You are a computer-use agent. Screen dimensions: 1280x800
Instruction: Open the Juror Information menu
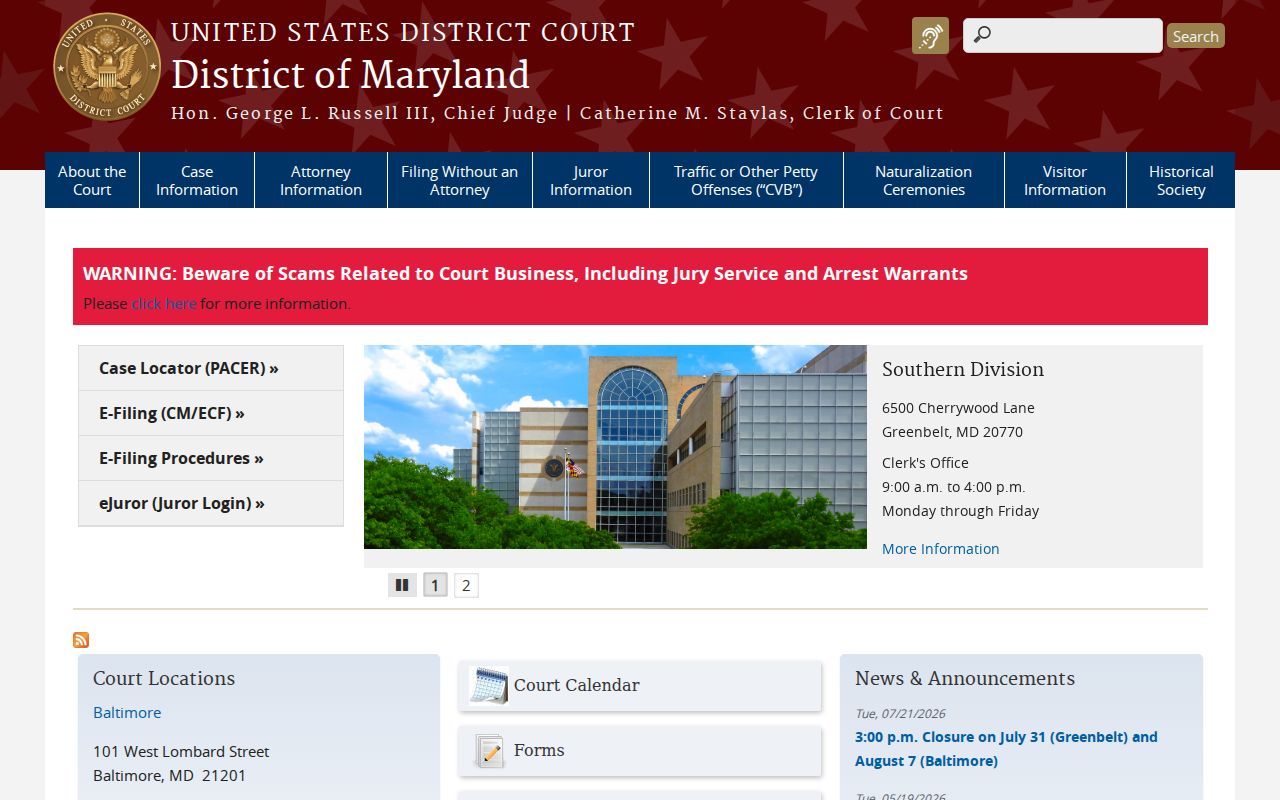[591, 180]
